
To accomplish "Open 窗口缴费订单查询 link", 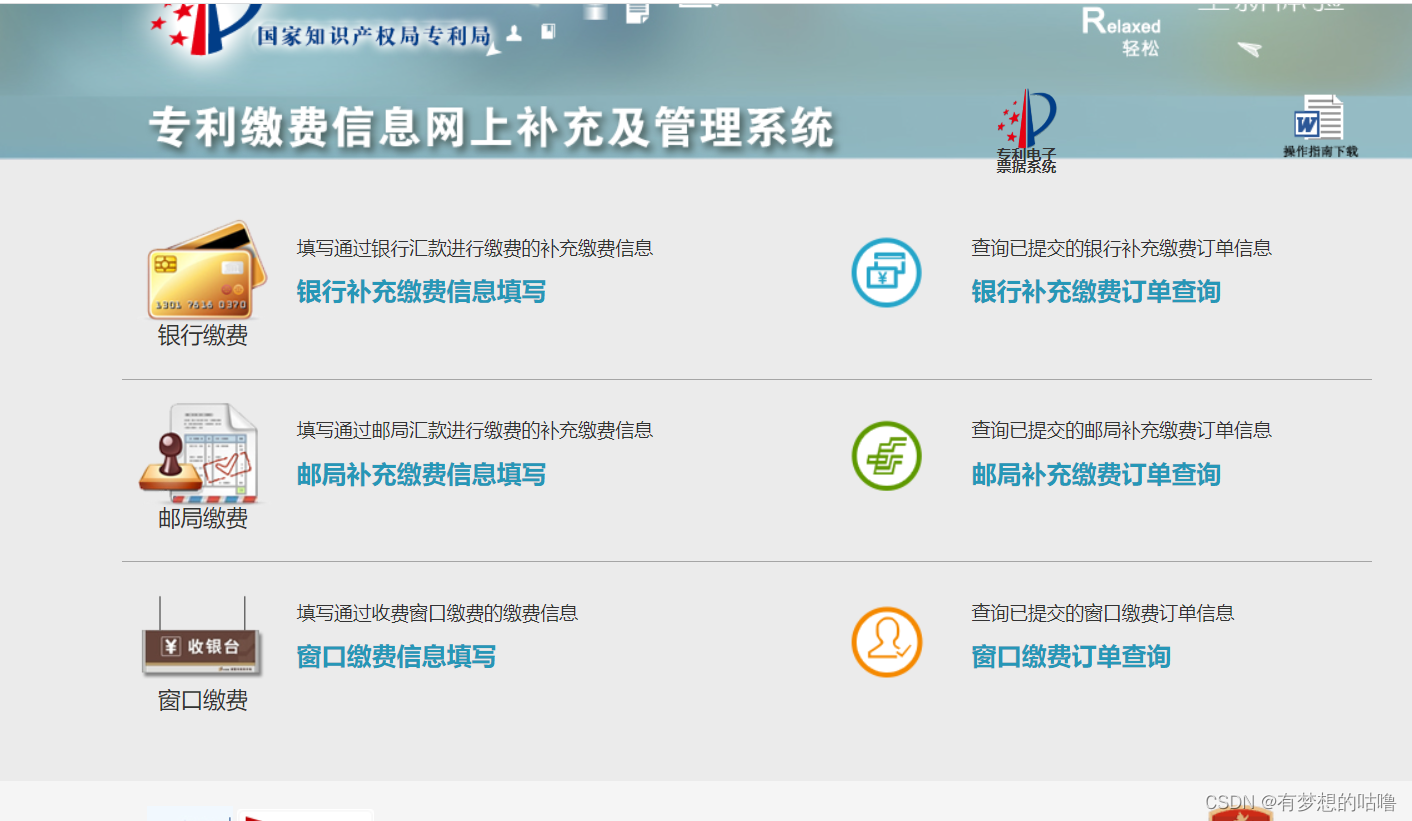I will pos(1071,657).
